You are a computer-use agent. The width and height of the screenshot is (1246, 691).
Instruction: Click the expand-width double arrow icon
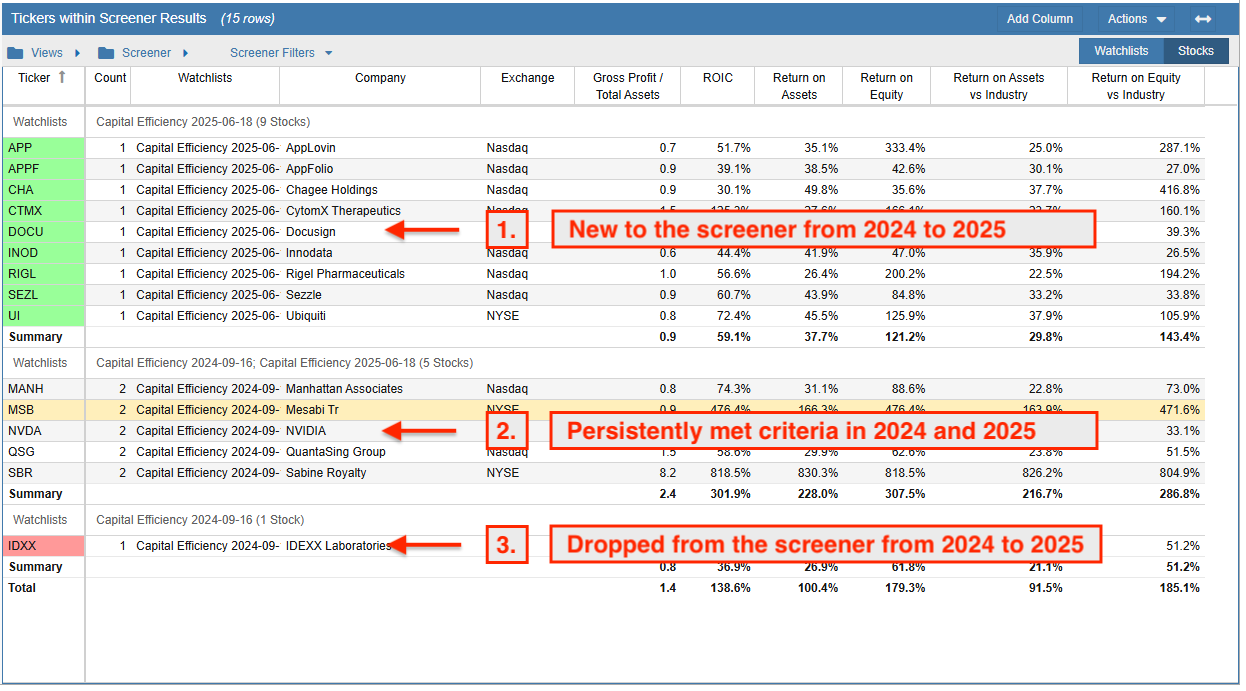pyautogui.click(x=1203, y=19)
